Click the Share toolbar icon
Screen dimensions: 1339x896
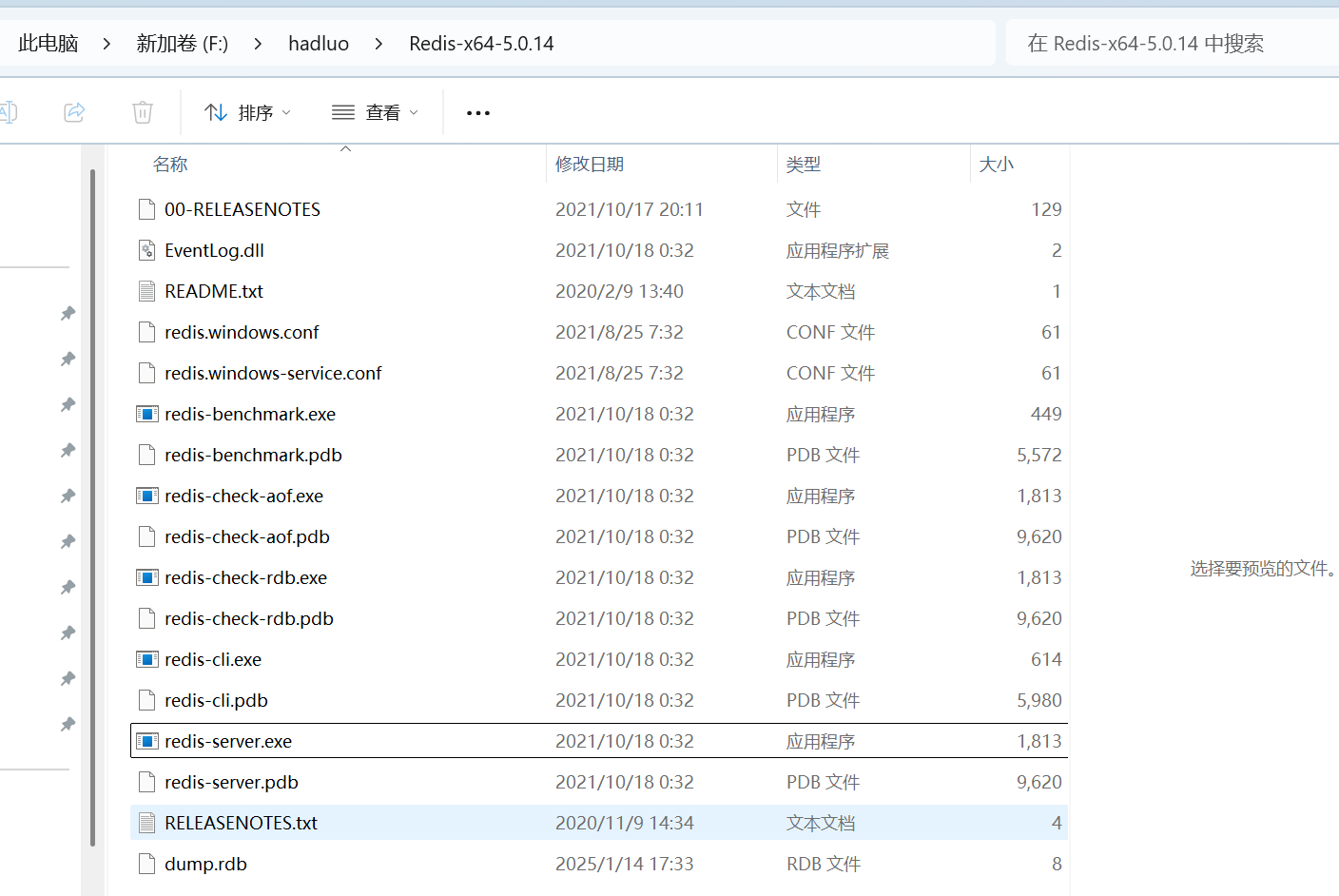point(74,112)
